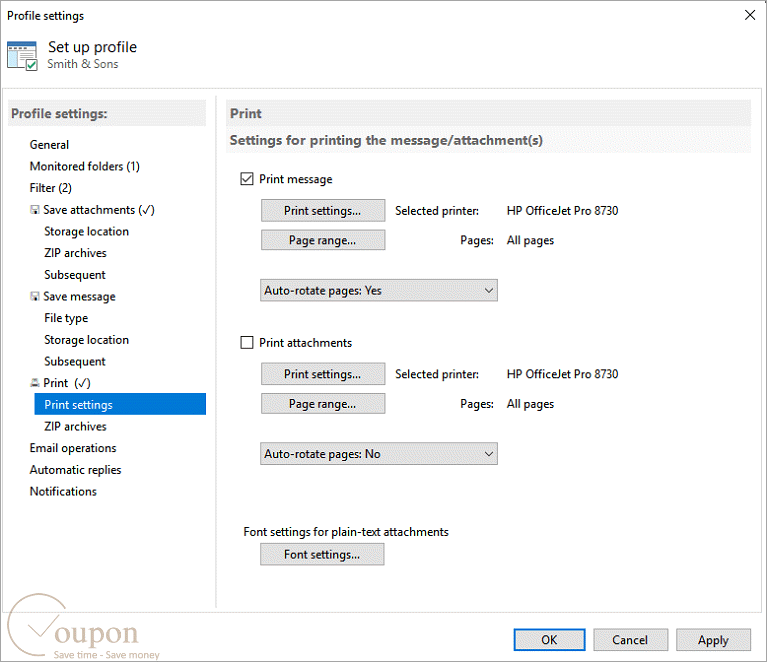Close the Profile settings dialog

pos(750,15)
